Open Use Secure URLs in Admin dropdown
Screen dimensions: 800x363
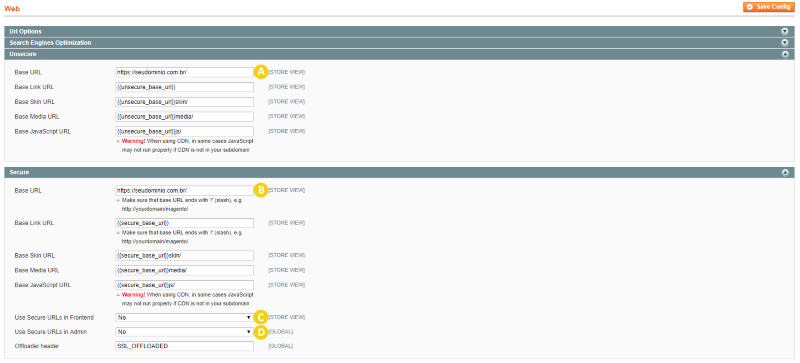[185, 332]
